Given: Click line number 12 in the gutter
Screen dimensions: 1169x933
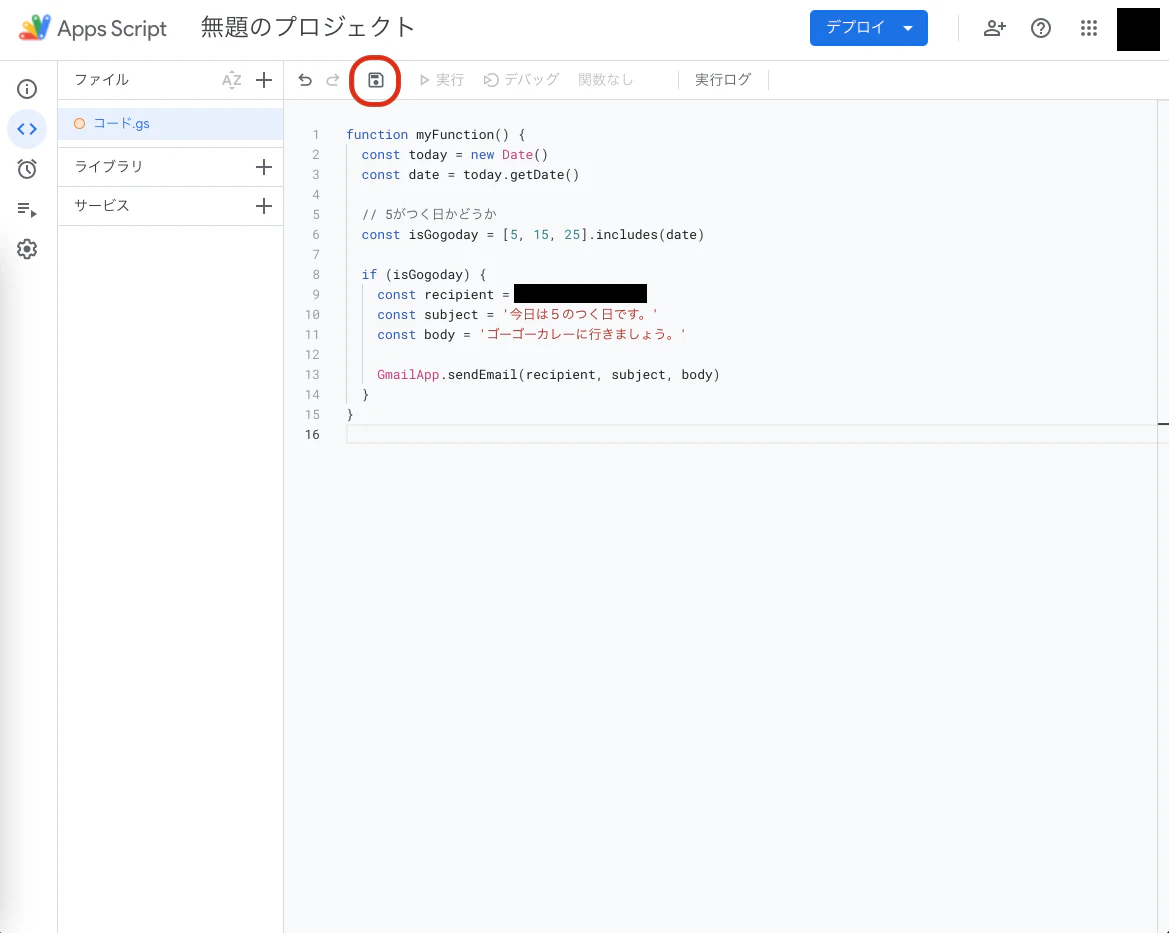Looking at the screenshot, I should coord(312,355).
